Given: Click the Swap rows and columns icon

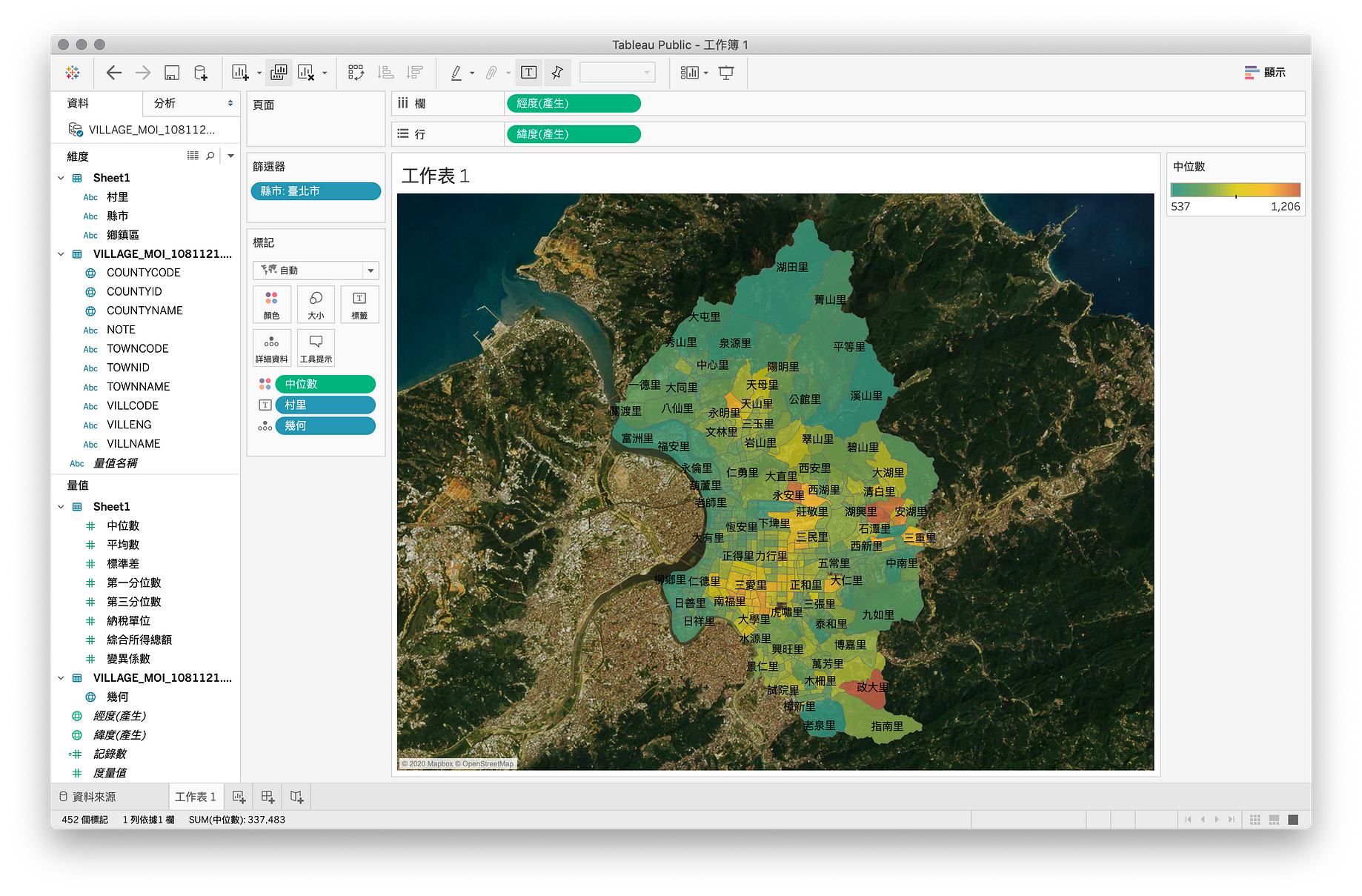Looking at the screenshot, I should tap(356, 73).
